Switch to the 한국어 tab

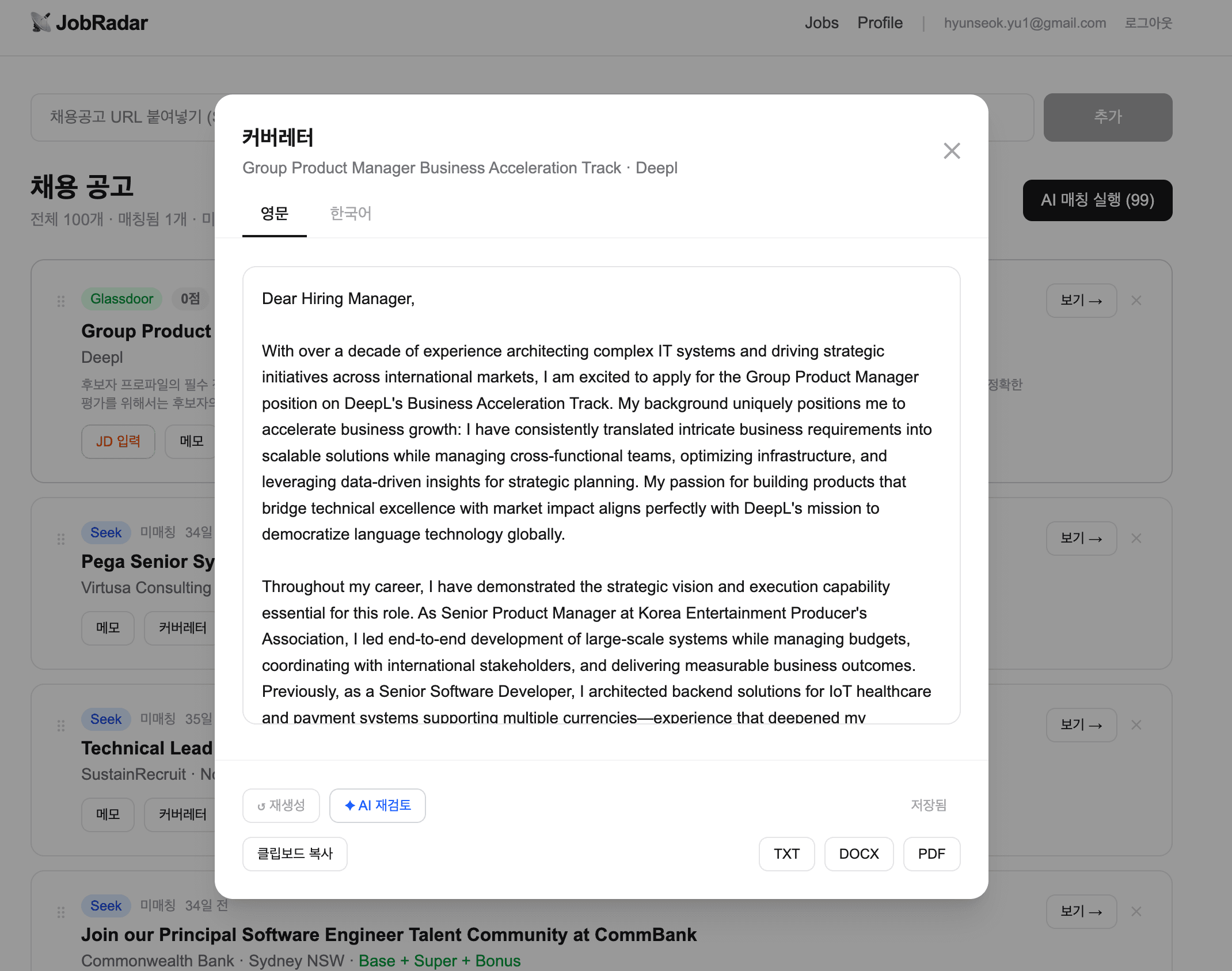coord(351,214)
